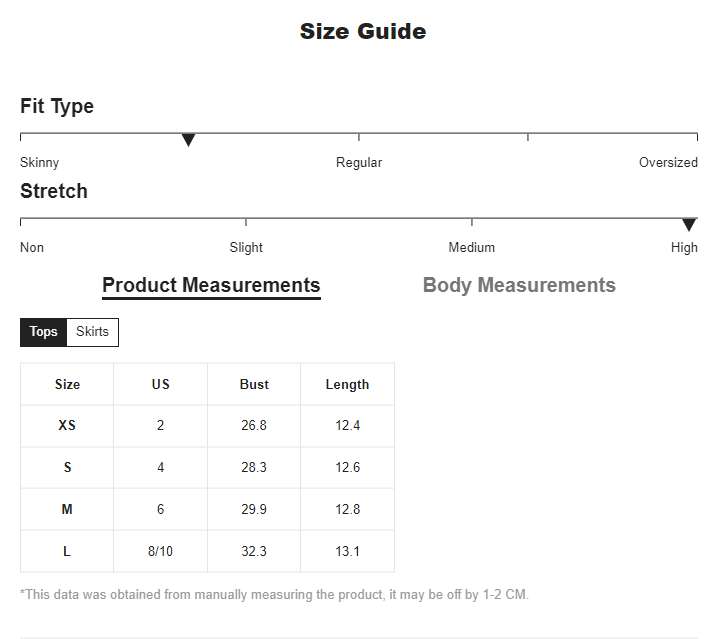
Task: Click the manual measurement disclaimer note
Action: pos(274,594)
